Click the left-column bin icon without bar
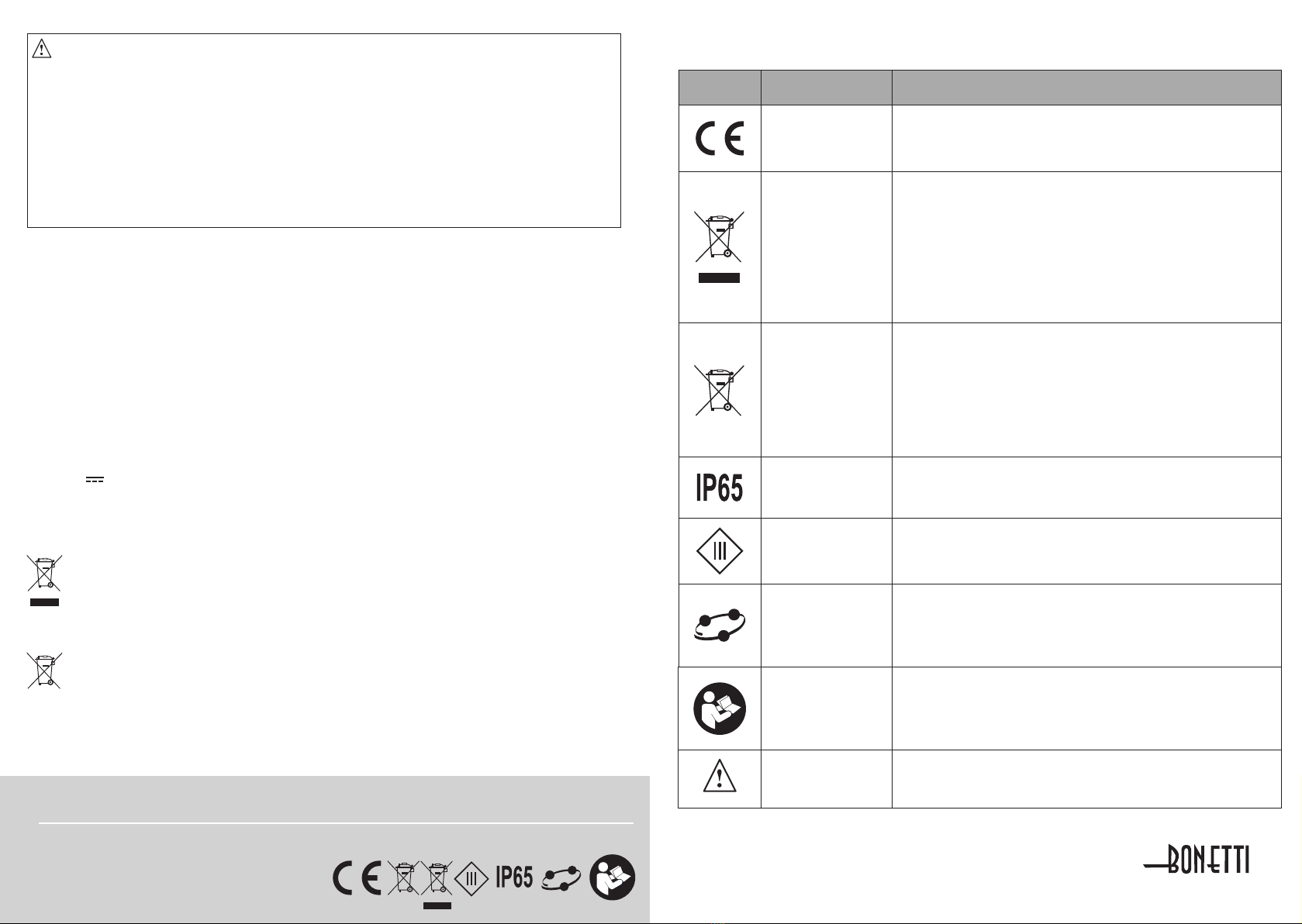This screenshot has height=924, width=1302. 45,671
